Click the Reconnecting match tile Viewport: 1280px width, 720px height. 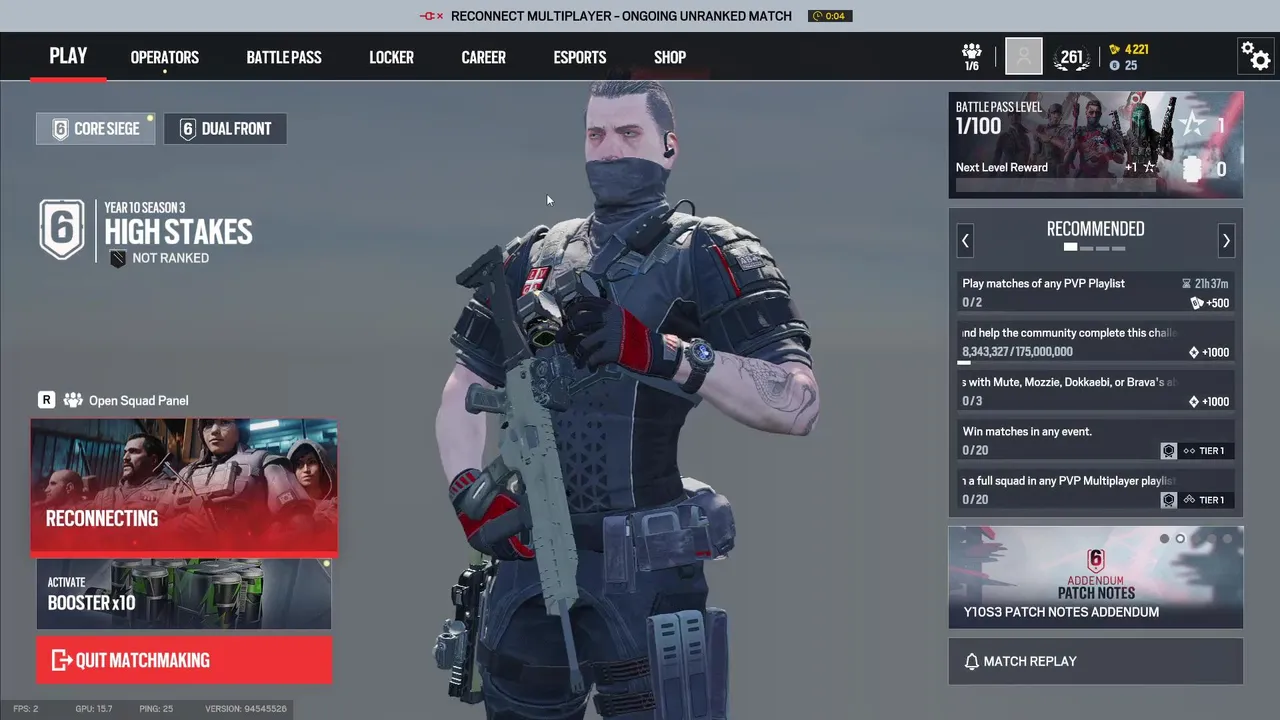pos(184,485)
